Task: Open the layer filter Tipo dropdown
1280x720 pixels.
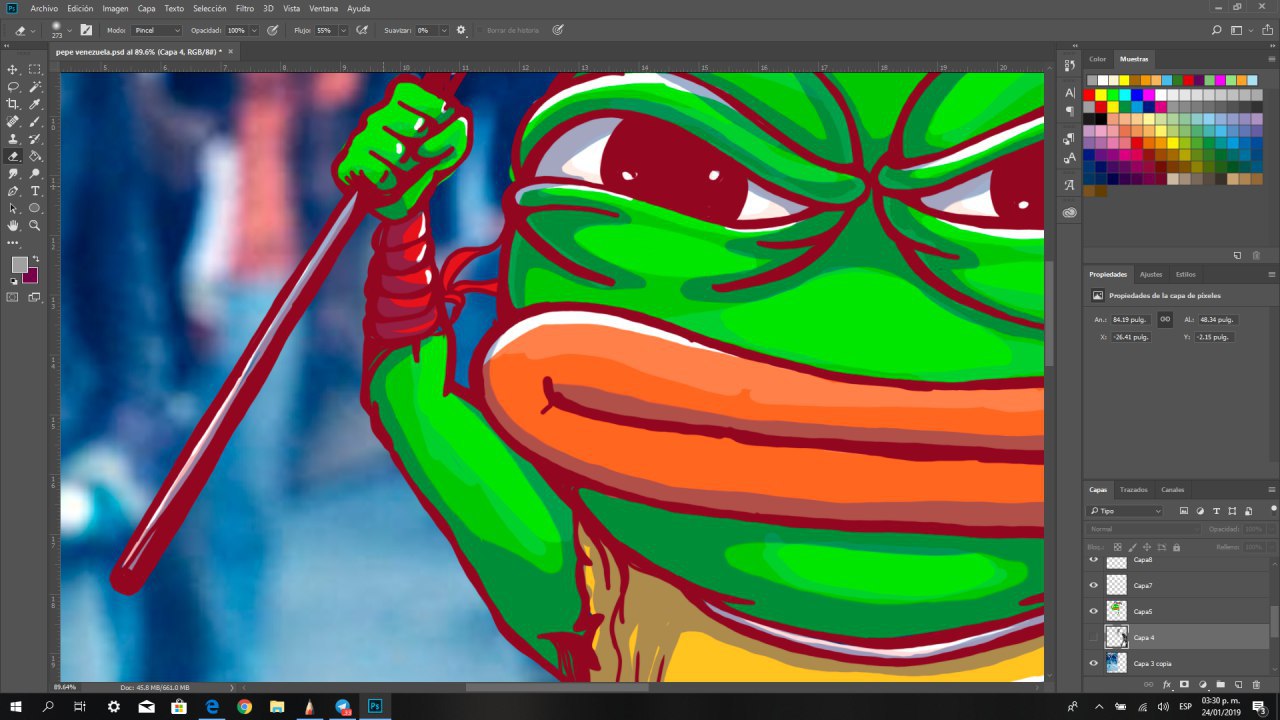Action: coord(1125,511)
